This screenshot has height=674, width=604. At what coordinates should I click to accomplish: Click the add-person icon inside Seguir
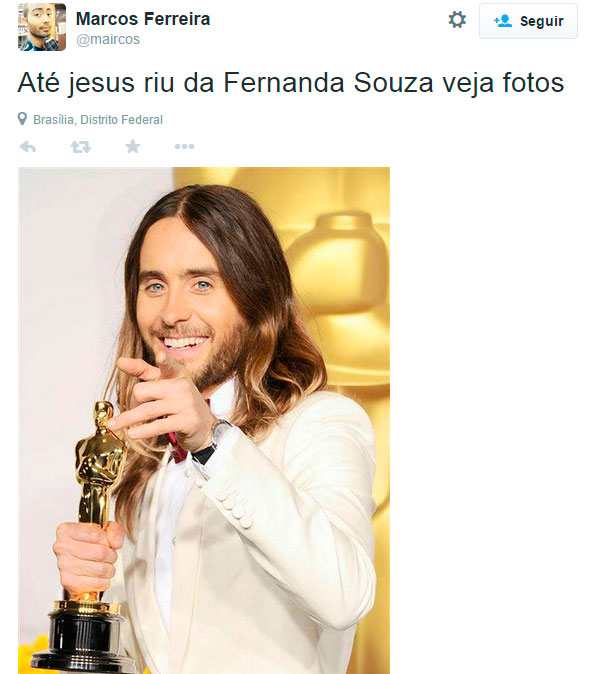click(503, 21)
